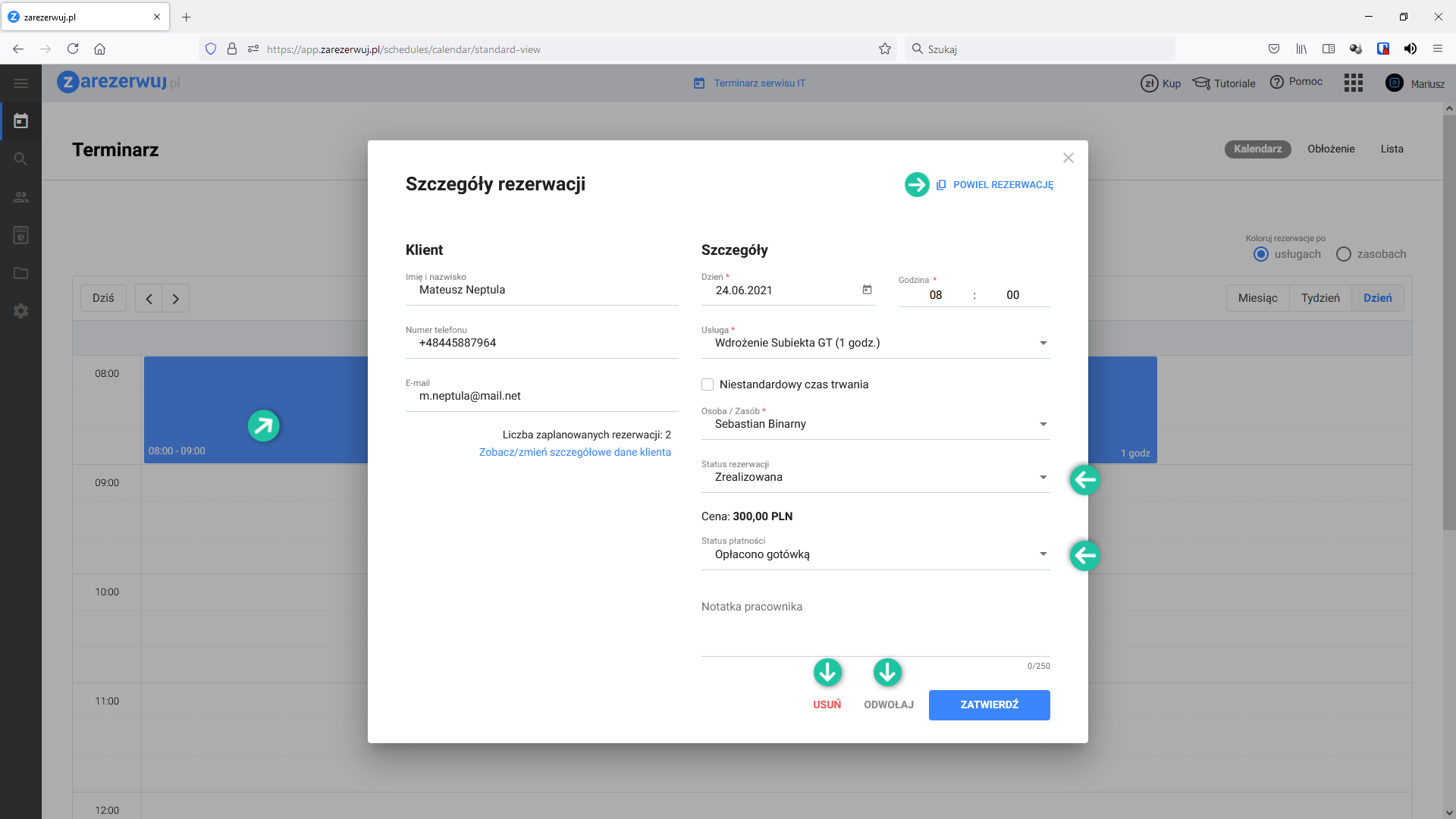Toggle the browser sidebar view icon
1456x819 pixels.
pos(1329,49)
